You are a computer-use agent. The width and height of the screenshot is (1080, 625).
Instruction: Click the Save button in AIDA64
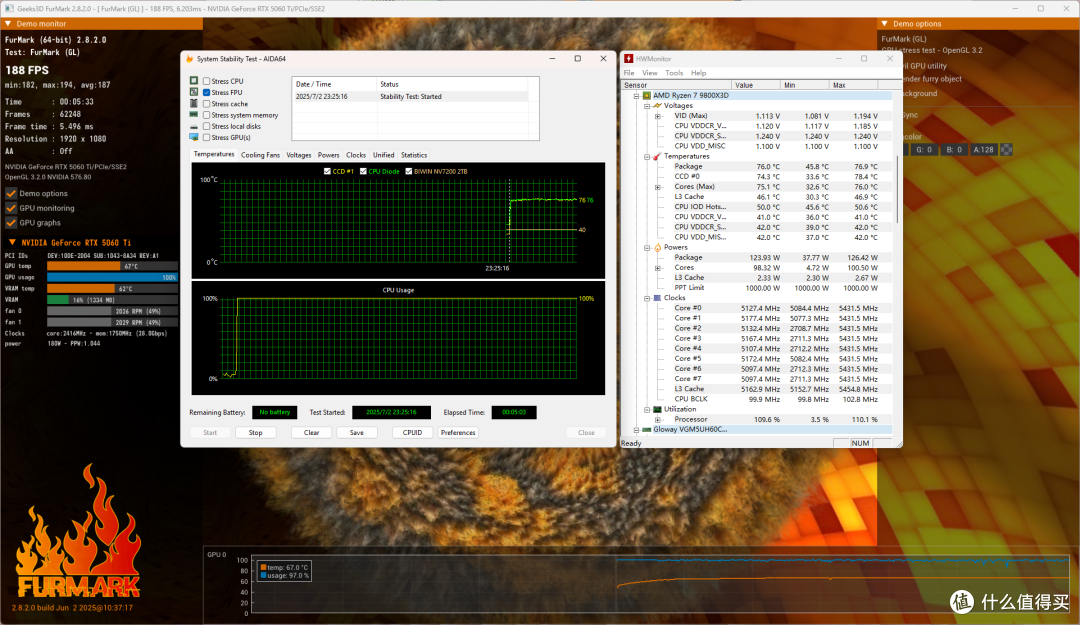pos(357,432)
